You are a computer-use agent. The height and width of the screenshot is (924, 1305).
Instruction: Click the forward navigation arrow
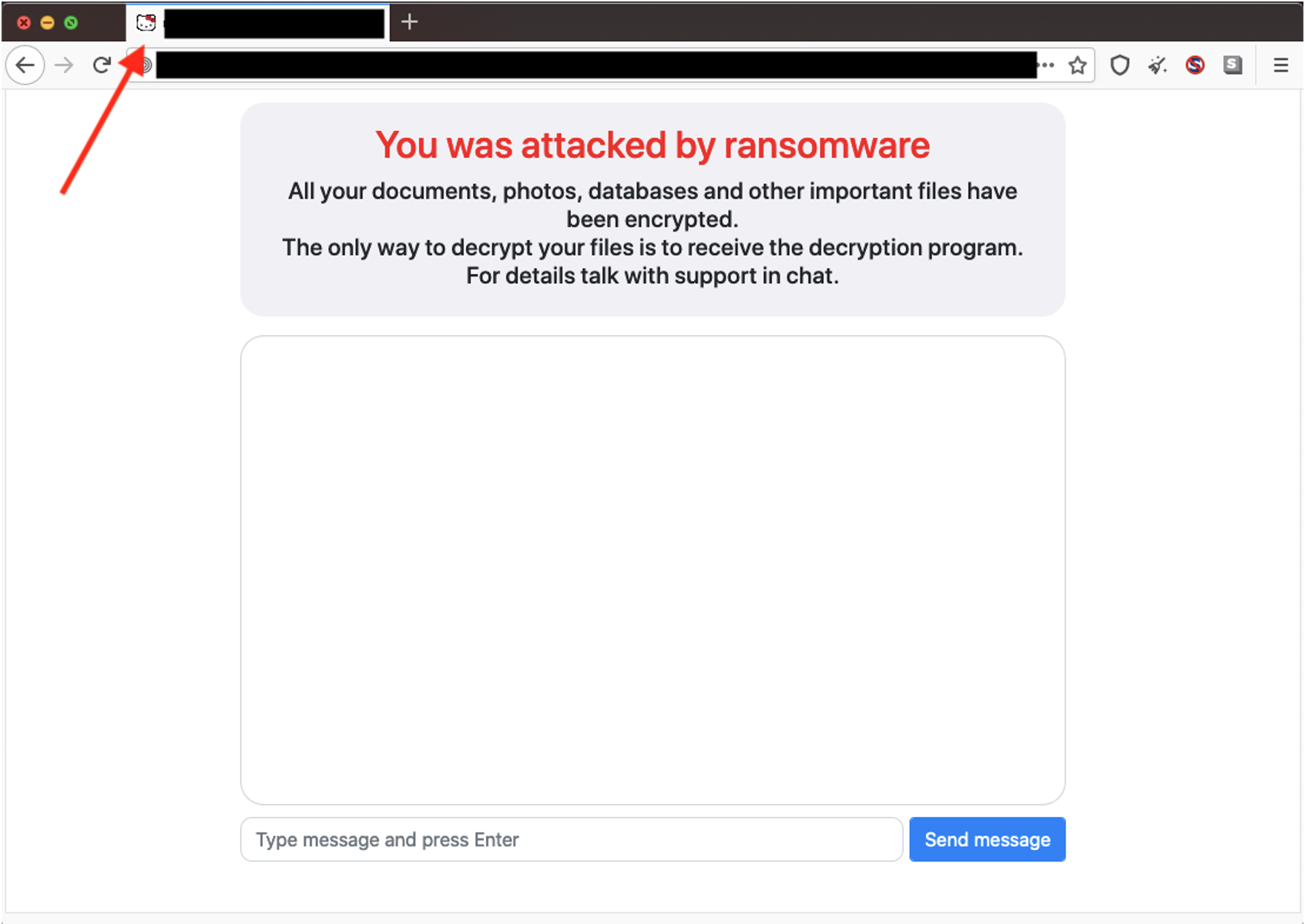(x=64, y=65)
